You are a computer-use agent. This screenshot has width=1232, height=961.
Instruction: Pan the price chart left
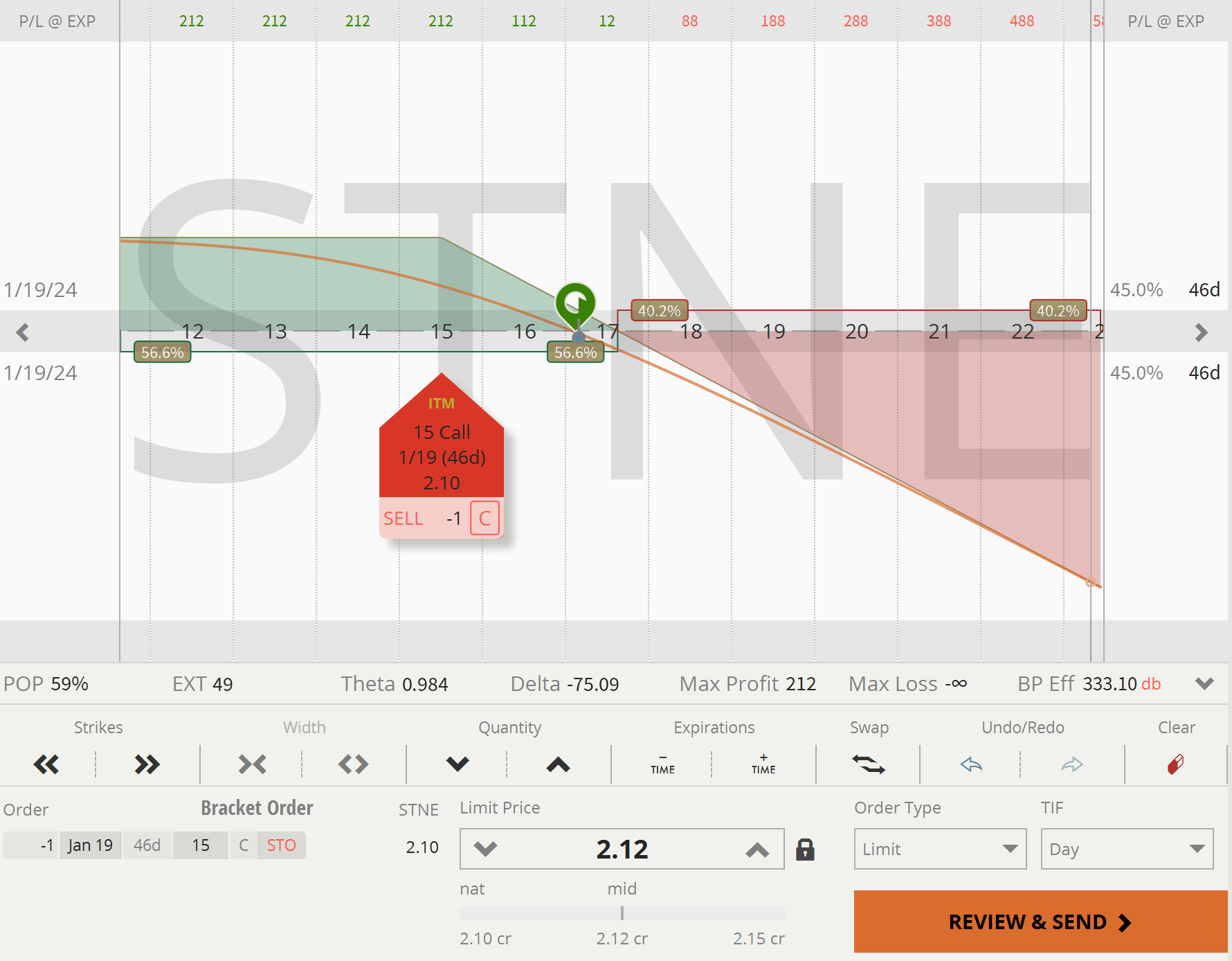click(23, 332)
